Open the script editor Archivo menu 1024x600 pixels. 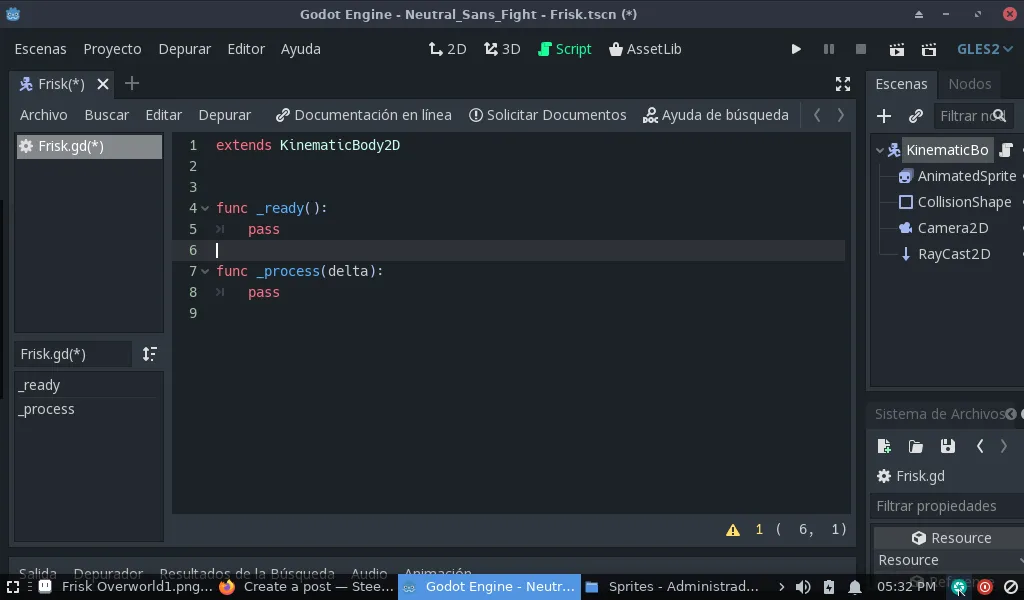44,115
